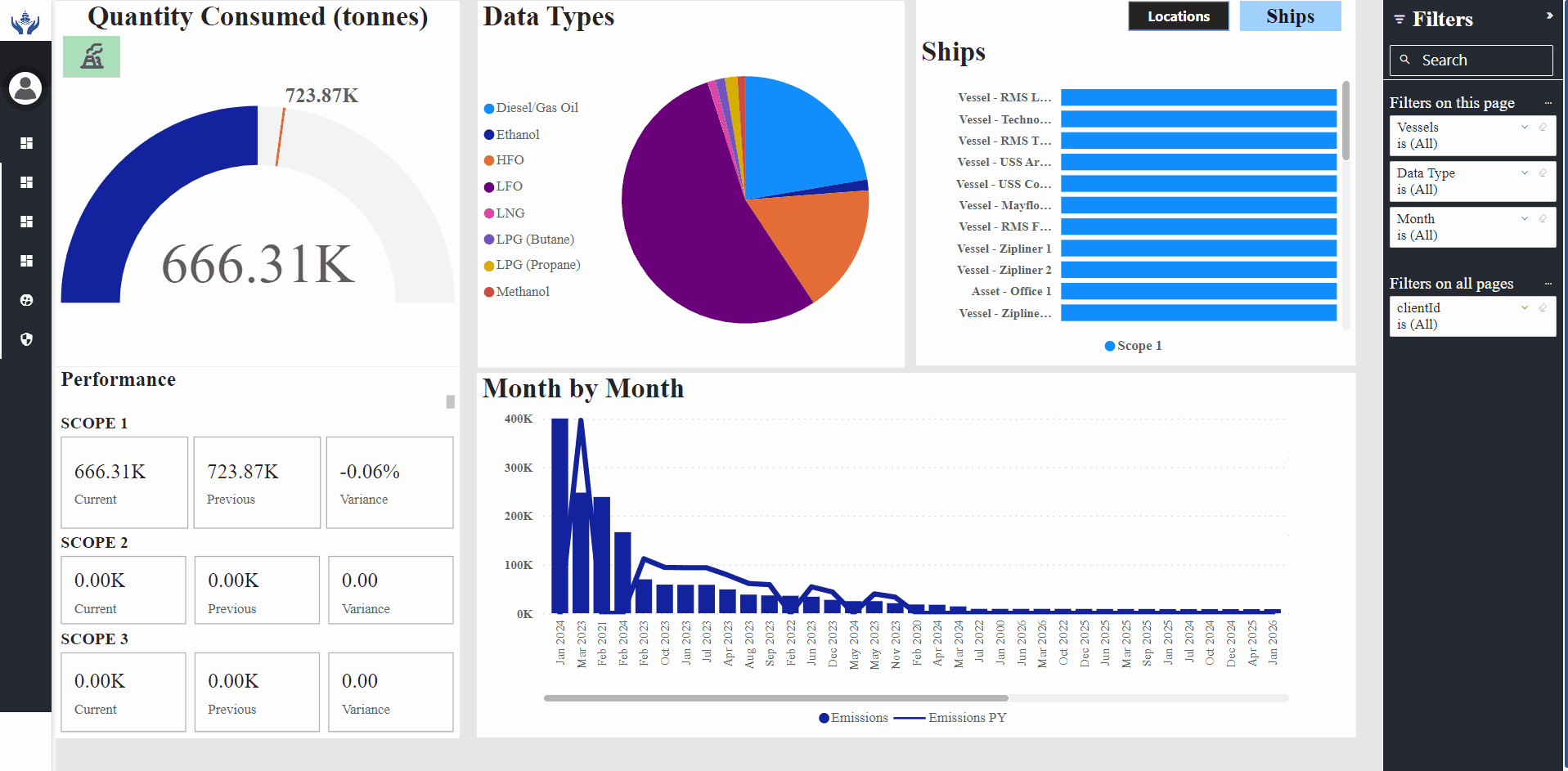Click the ship-in-hands company logo
1568x771 pixels.
pos(25,21)
